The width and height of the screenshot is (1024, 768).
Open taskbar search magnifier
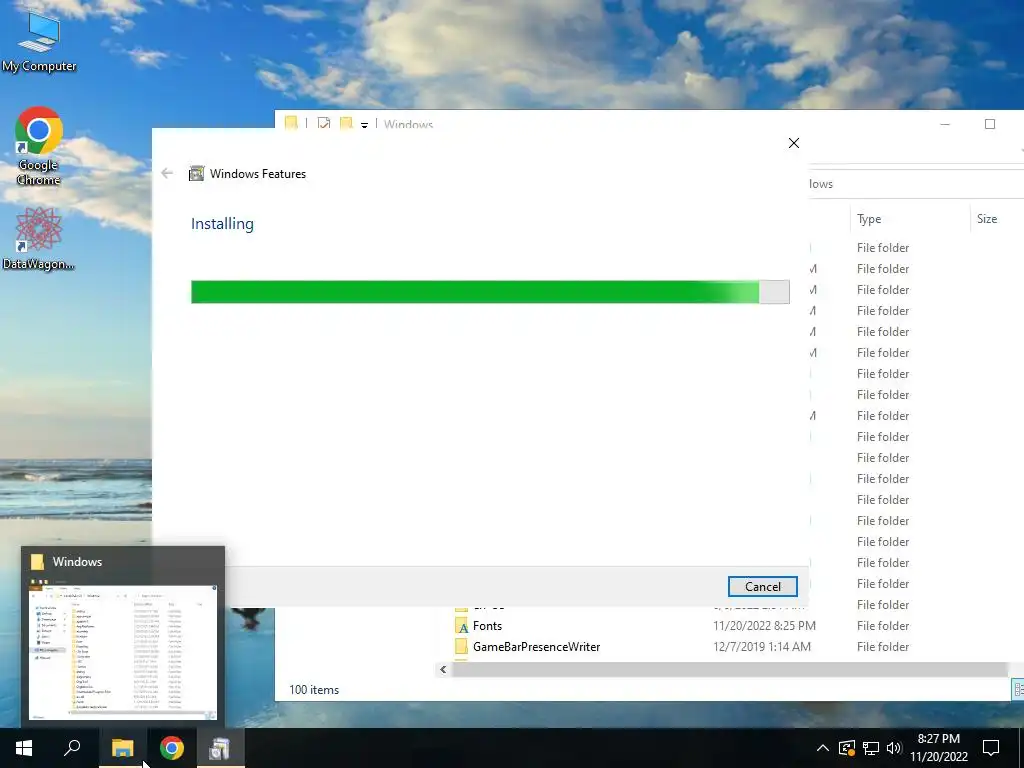point(72,748)
